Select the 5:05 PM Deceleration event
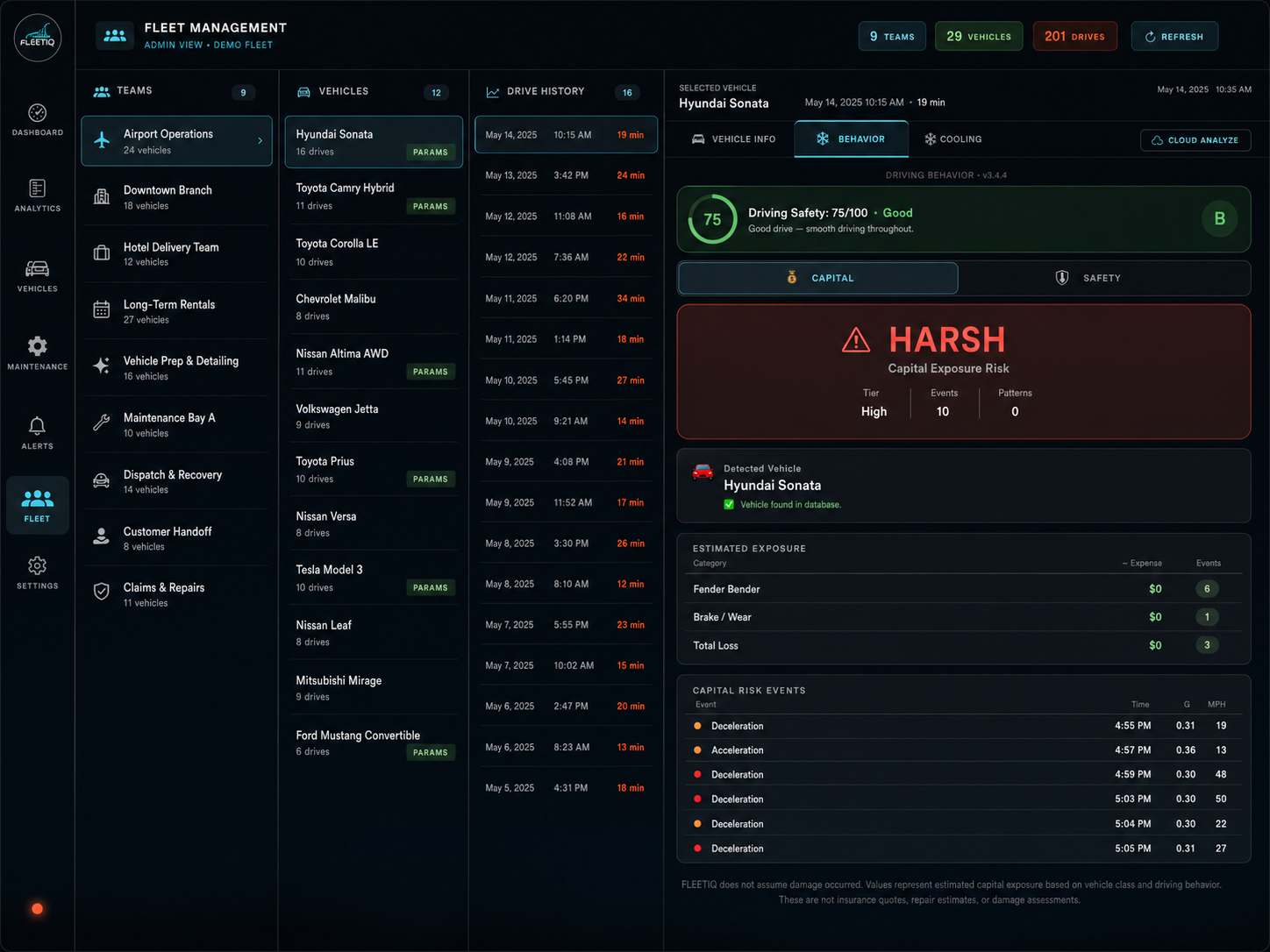Image resolution: width=1270 pixels, height=952 pixels. (963, 849)
